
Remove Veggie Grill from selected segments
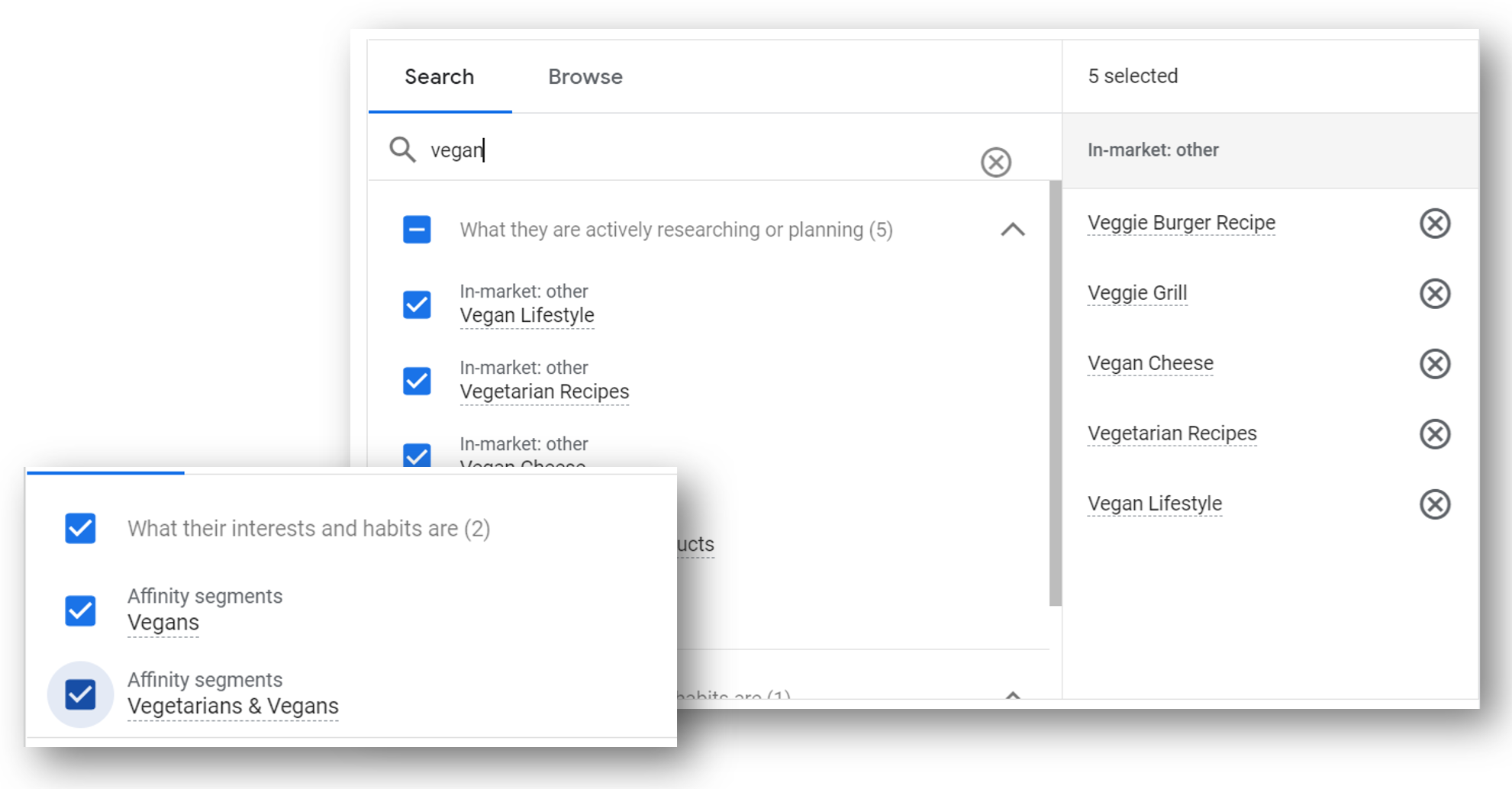[x=1436, y=293]
